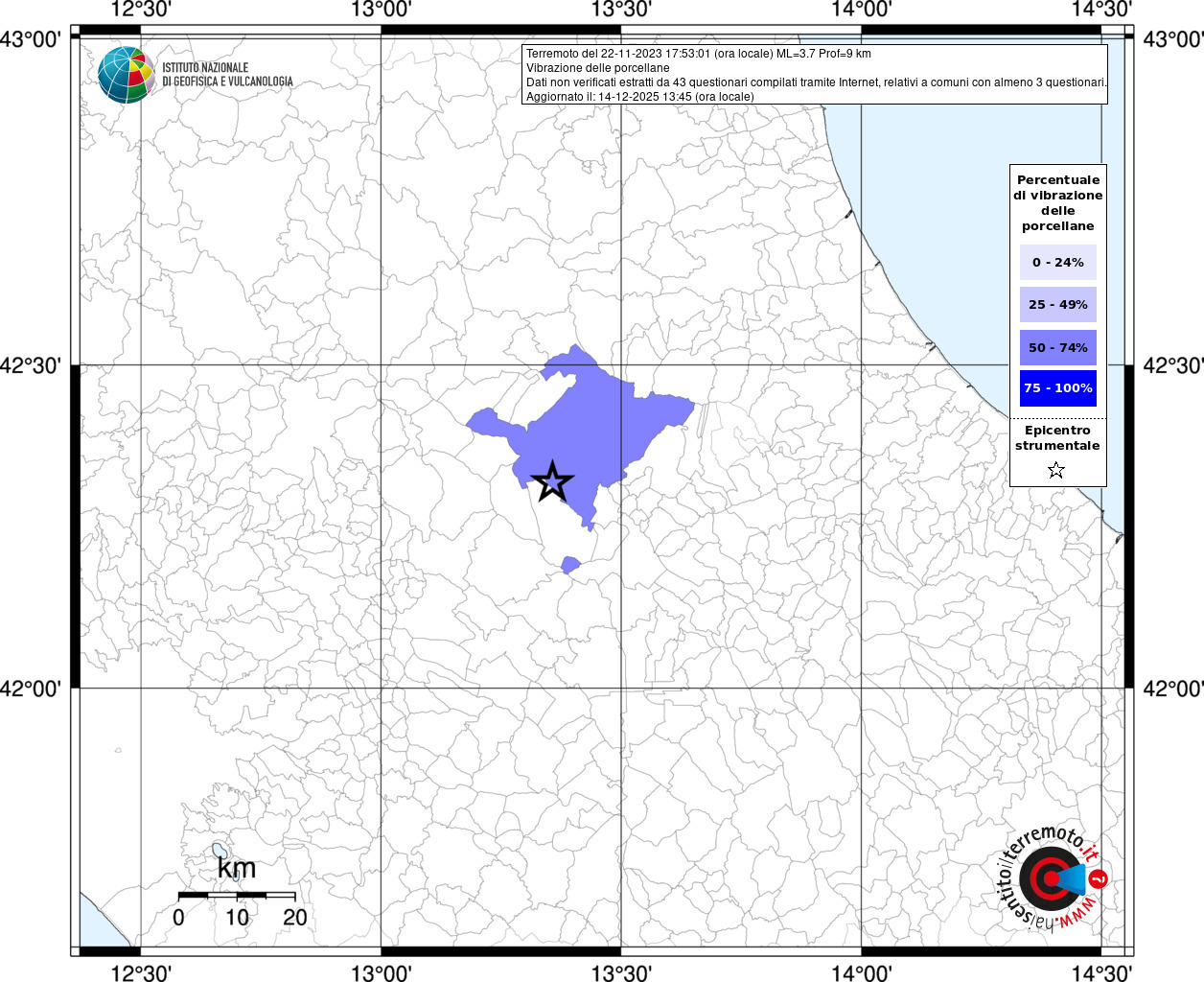Click the 'Aggiornato il: 14-12-2025' line

pyautogui.click(x=640, y=97)
